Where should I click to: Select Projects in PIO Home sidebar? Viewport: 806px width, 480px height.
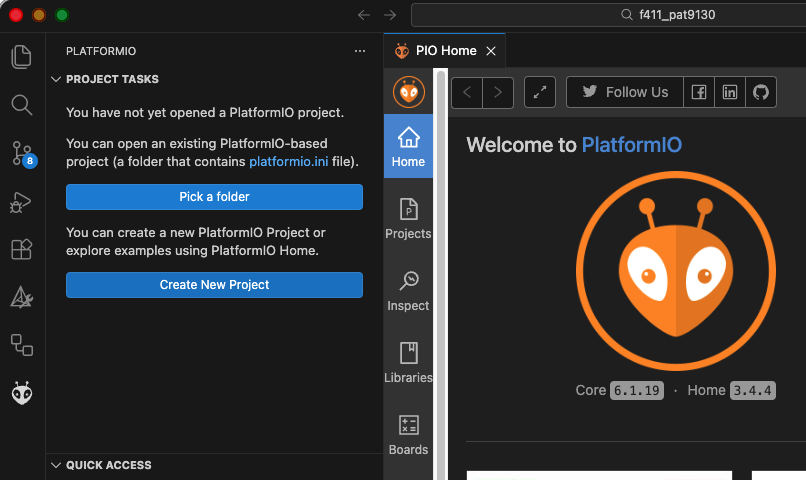[x=408, y=219]
